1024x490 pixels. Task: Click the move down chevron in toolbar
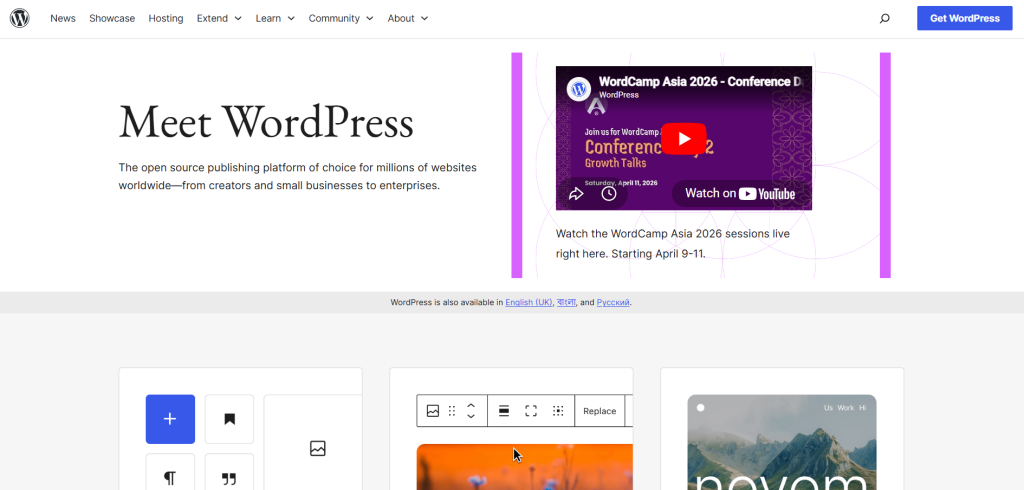coord(471,416)
